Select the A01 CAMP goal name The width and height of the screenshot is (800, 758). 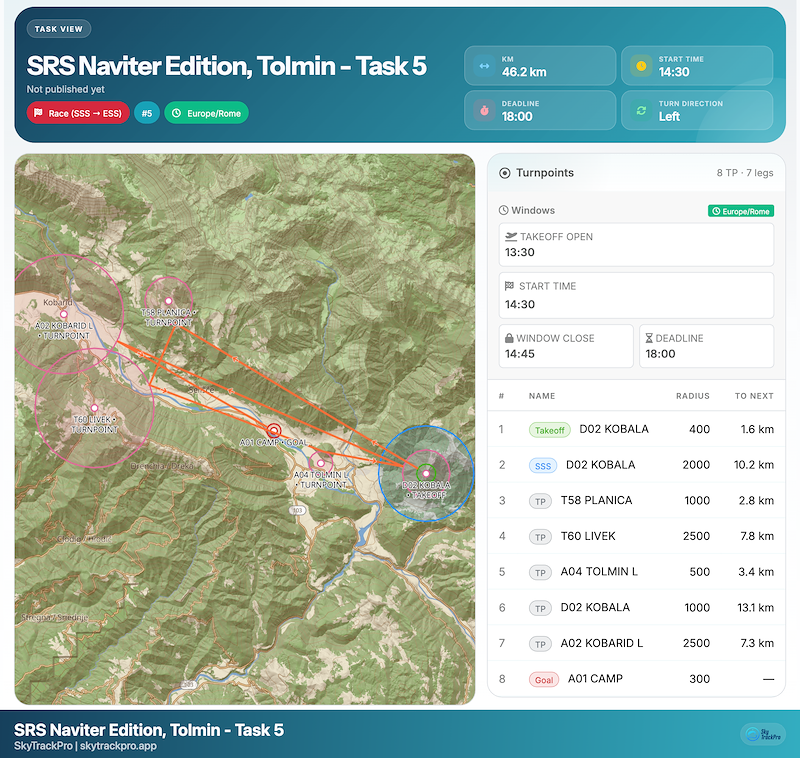click(595, 678)
